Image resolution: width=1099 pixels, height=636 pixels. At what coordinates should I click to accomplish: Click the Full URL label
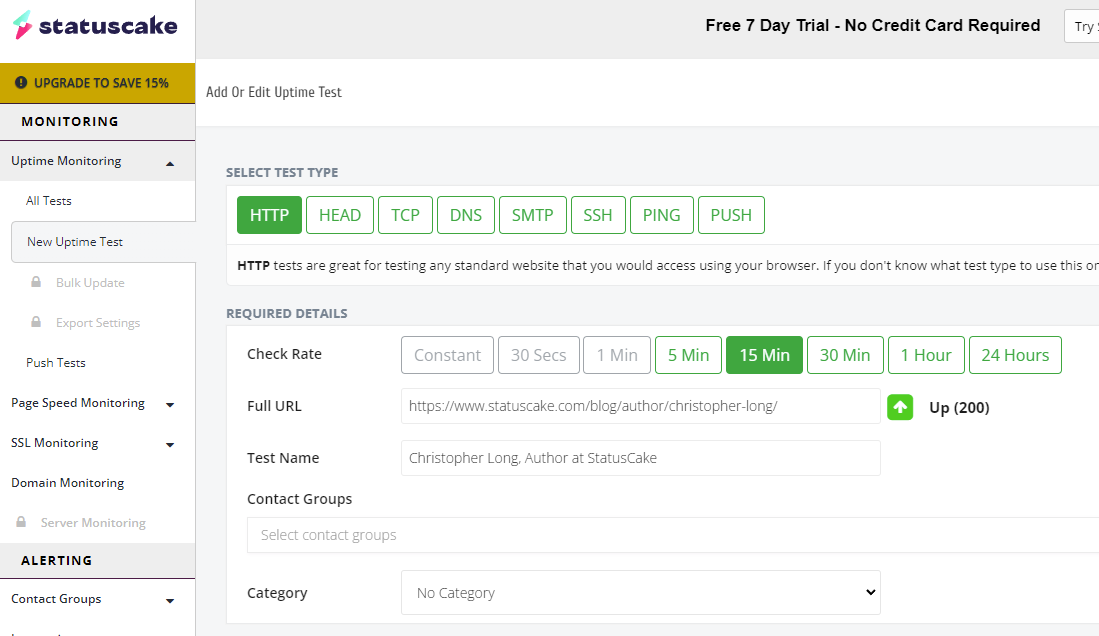(x=274, y=406)
